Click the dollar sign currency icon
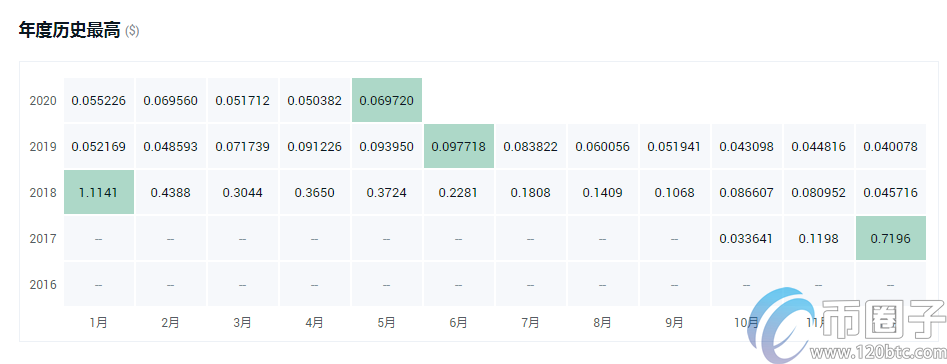Image resolution: width=947 pixels, height=364 pixels. point(132,31)
